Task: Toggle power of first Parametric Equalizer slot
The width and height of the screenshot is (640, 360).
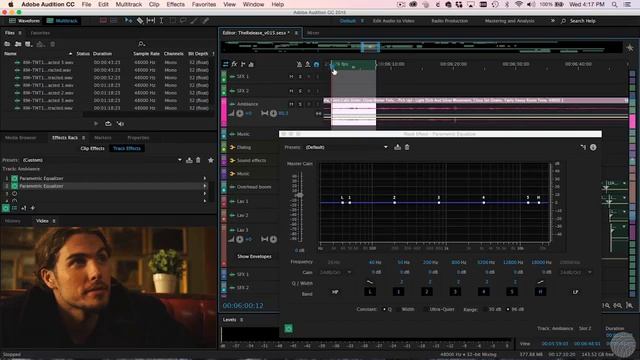Action: (x=15, y=178)
